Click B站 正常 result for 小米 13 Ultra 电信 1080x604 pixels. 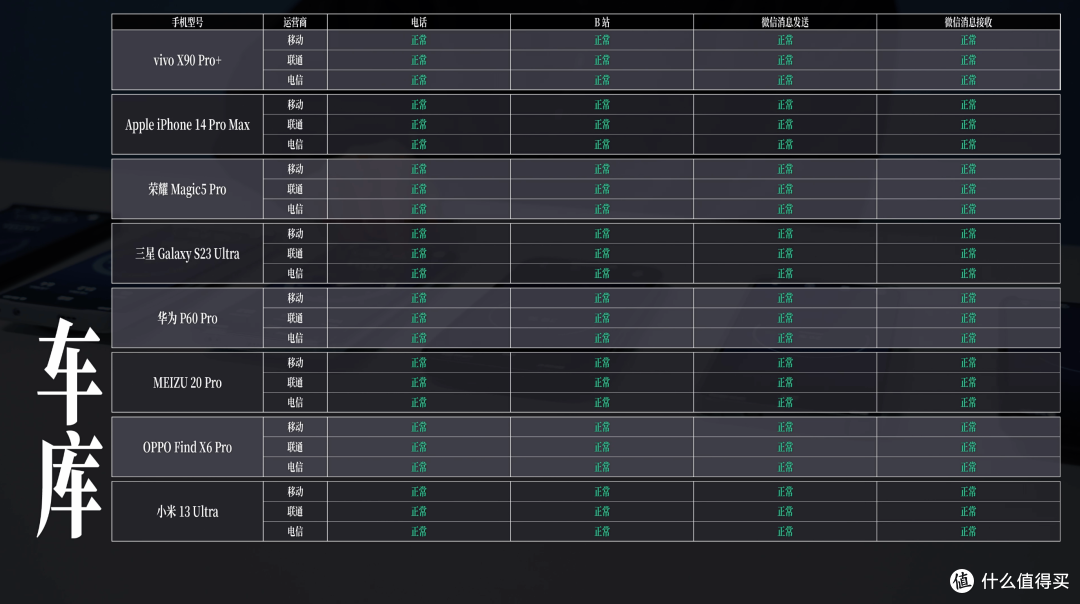(602, 532)
